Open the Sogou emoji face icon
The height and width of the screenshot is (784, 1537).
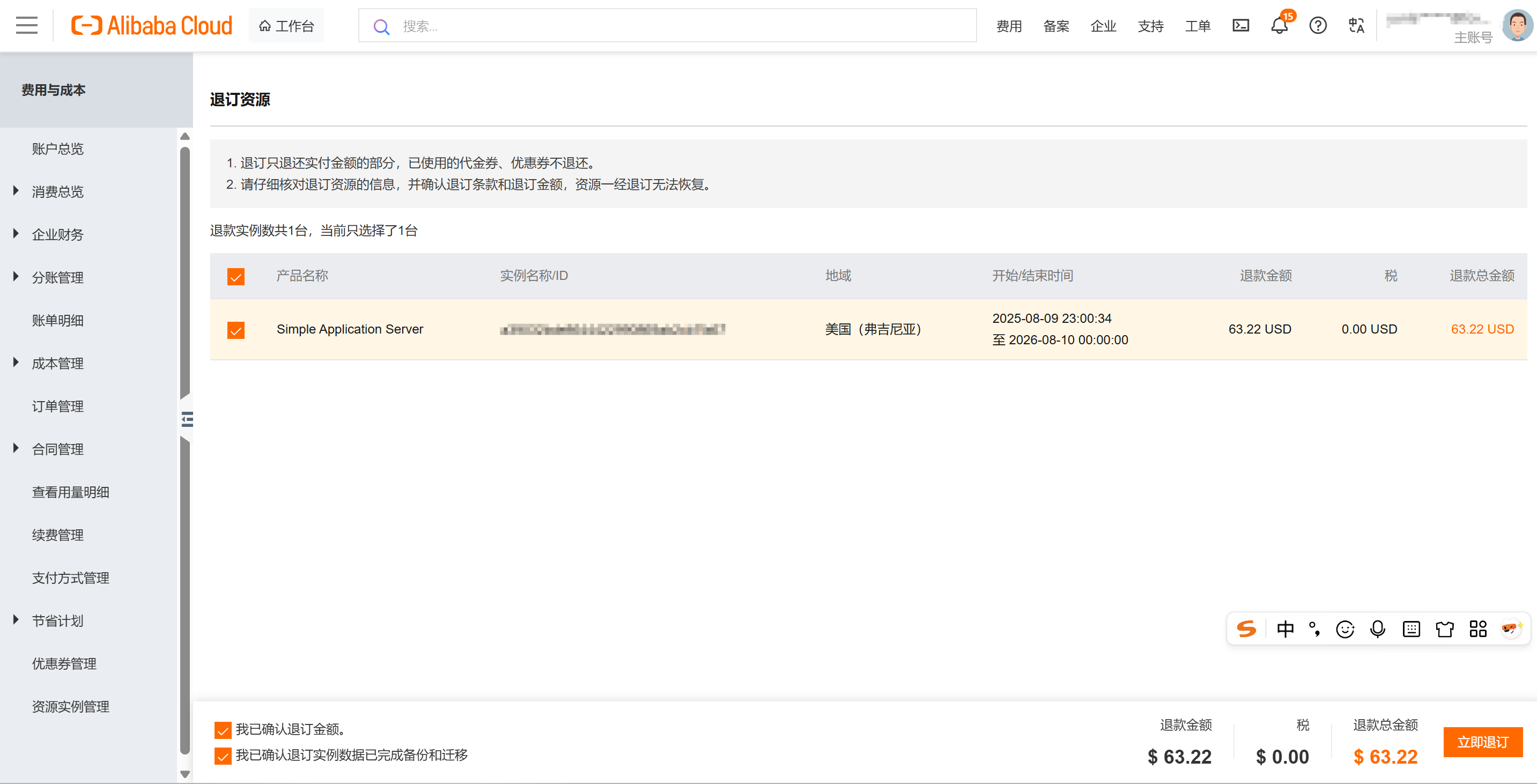click(1345, 629)
